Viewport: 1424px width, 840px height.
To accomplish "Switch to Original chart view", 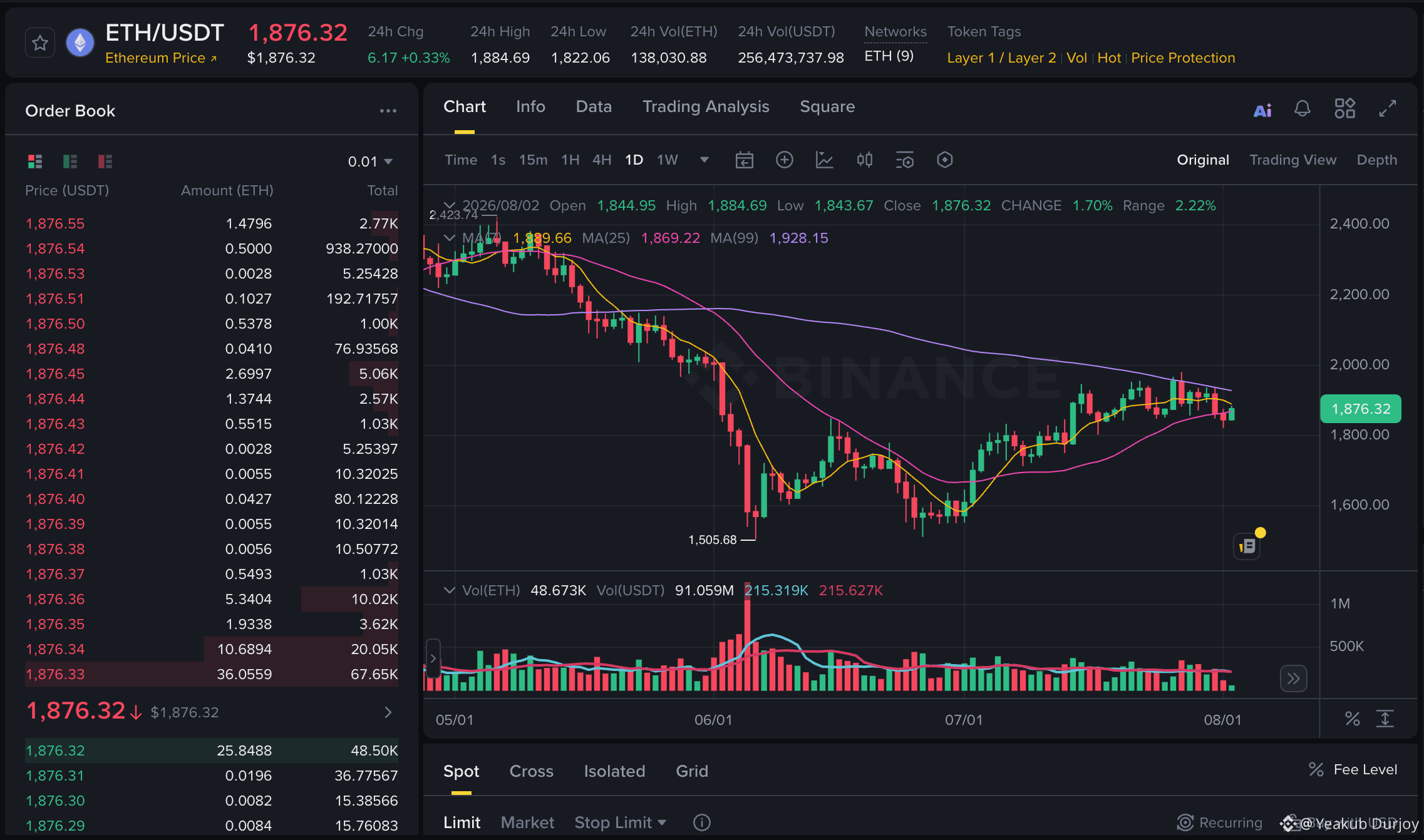I will click(1203, 160).
